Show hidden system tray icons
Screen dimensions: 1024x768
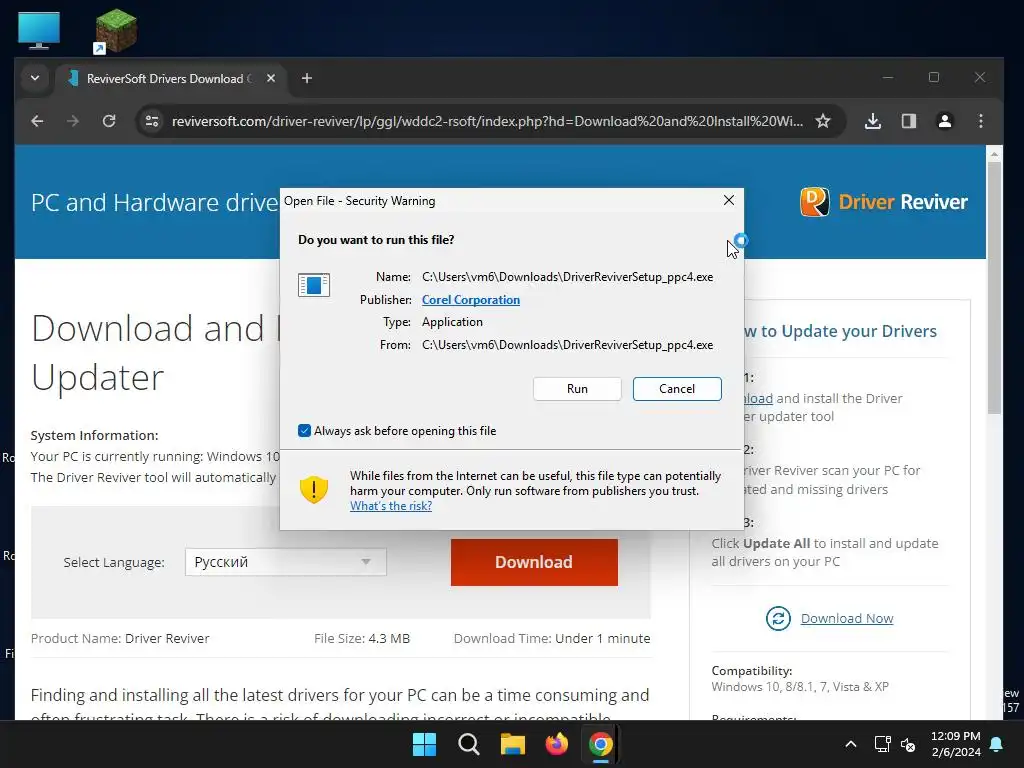850,744
